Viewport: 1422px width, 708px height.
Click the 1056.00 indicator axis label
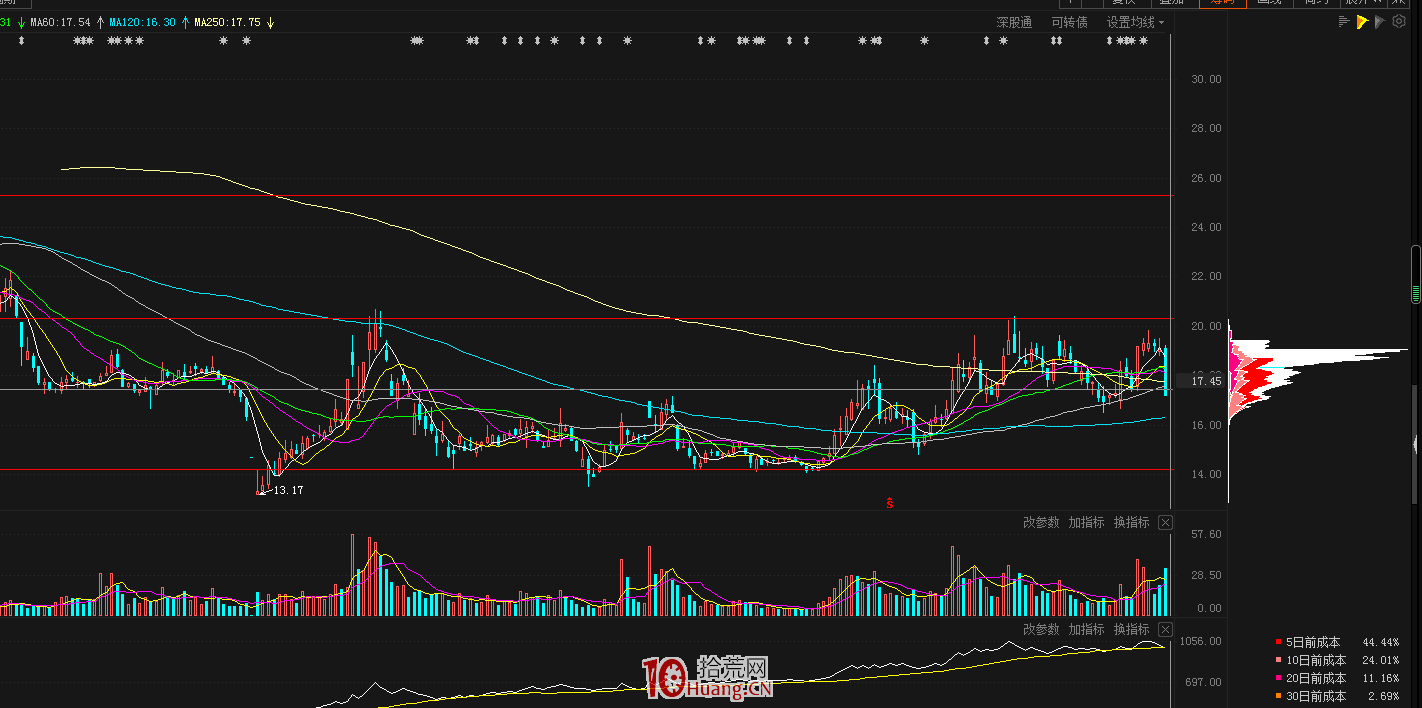point(1203,642)
